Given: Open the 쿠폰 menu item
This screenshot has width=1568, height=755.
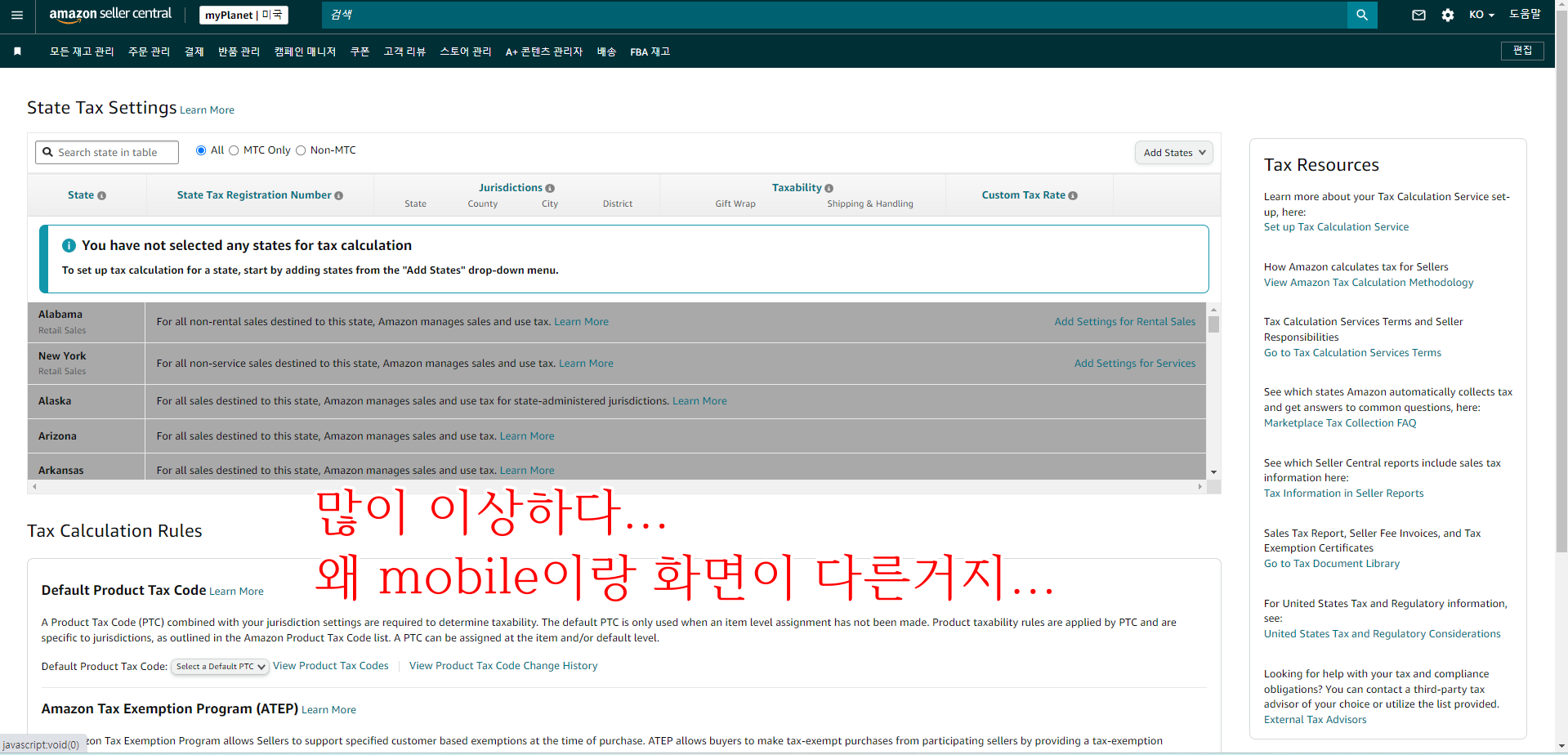Looking at the screenshot, I should [360, 51].
